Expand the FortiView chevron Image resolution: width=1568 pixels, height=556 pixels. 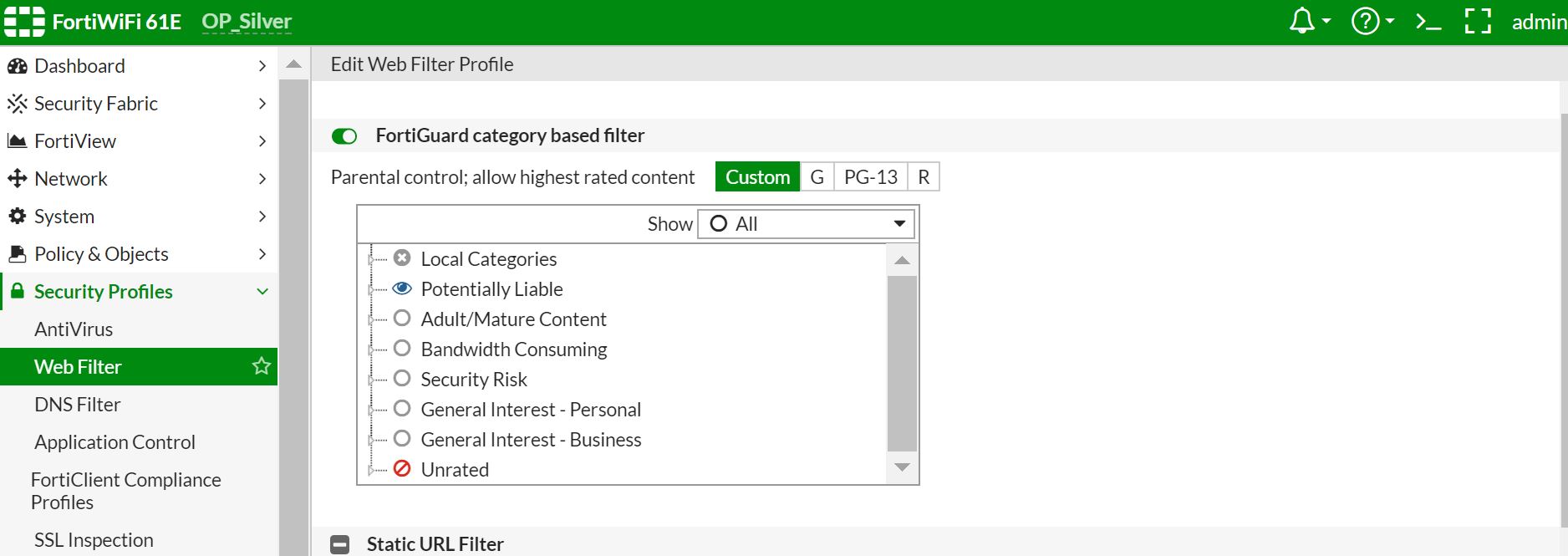pyautogui.click(x=262, y=141)
